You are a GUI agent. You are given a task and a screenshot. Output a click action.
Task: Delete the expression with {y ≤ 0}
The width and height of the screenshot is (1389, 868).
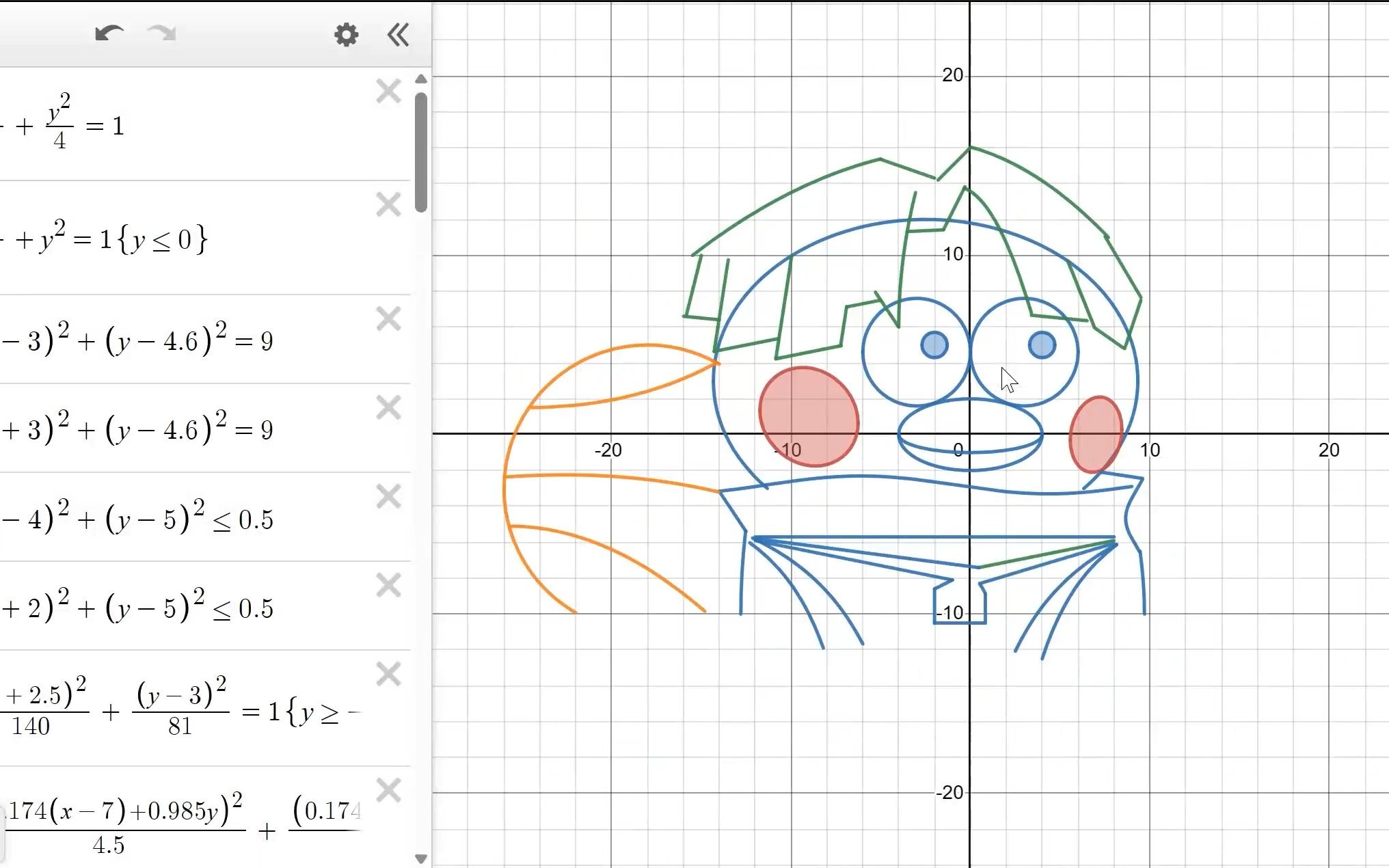coord(388,204)
